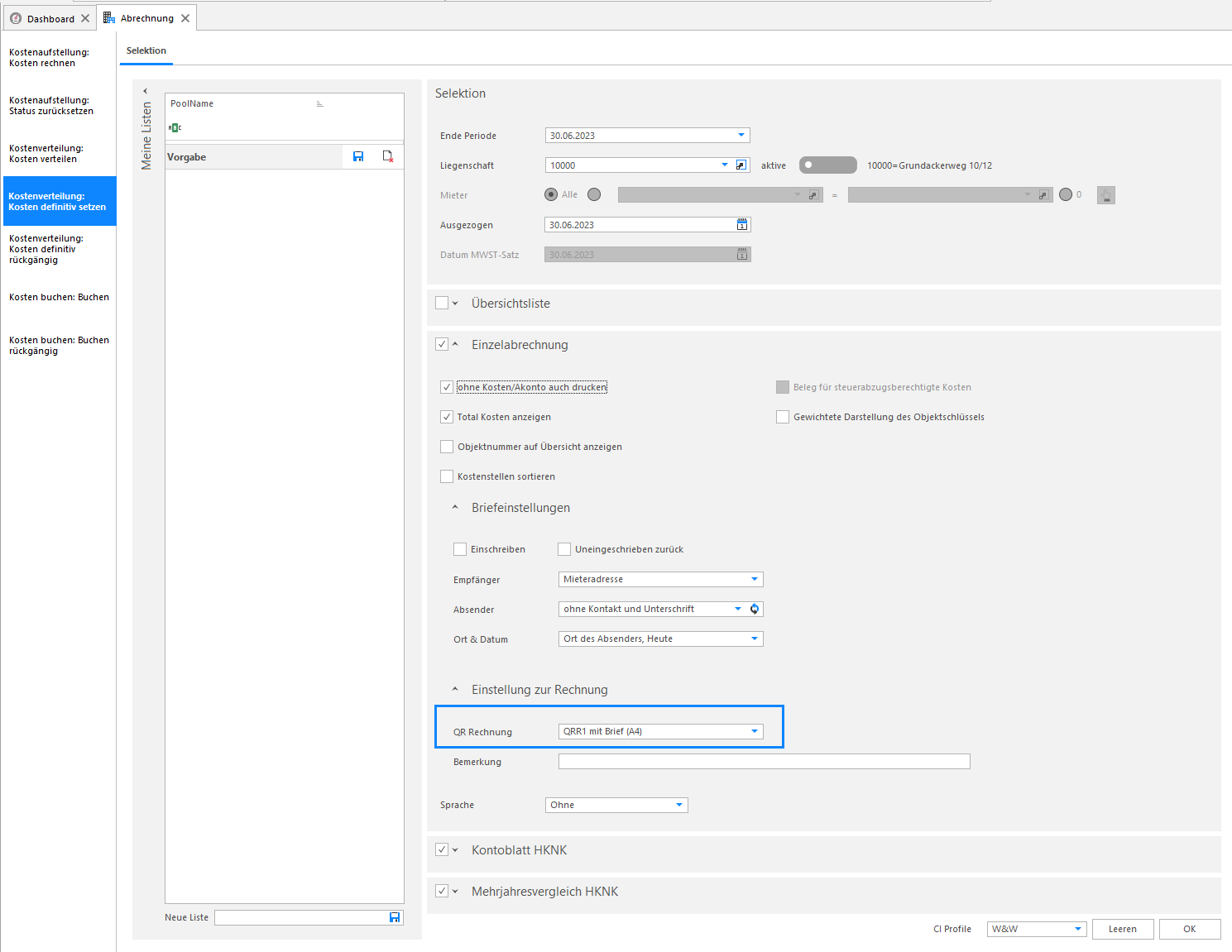Screen dimensions: 1232x952
Task: Click the hand icon button in the Mieter row
Action: tap(1106, 195)
